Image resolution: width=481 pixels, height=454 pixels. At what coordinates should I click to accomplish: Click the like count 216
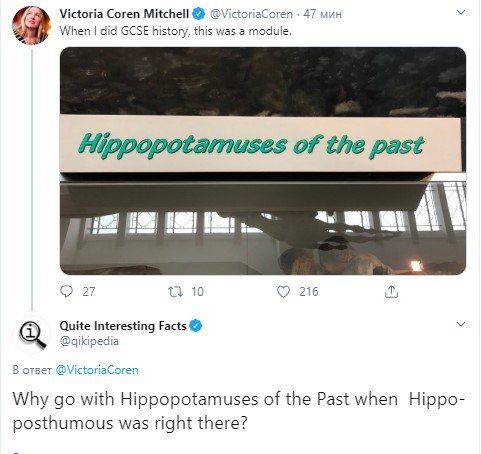coord(309,292)
